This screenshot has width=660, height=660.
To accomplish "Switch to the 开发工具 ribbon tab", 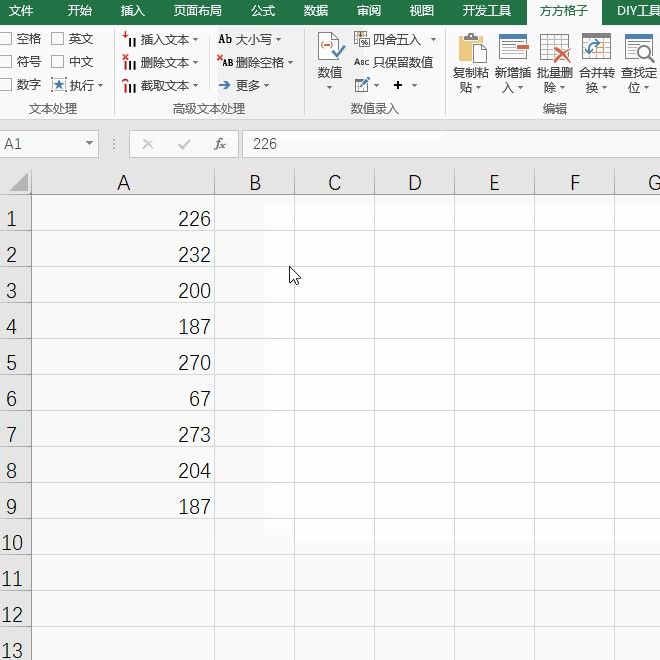I will 487,11.
